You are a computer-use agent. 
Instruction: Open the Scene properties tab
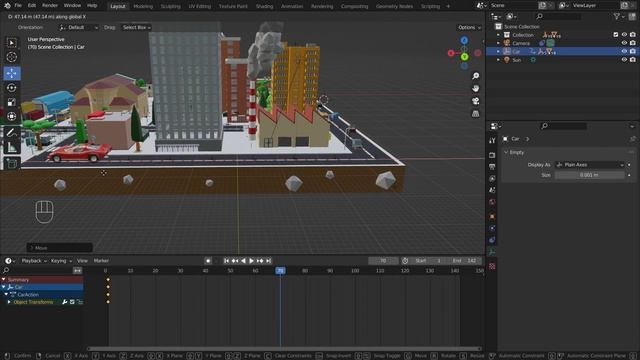click(492, 190)
